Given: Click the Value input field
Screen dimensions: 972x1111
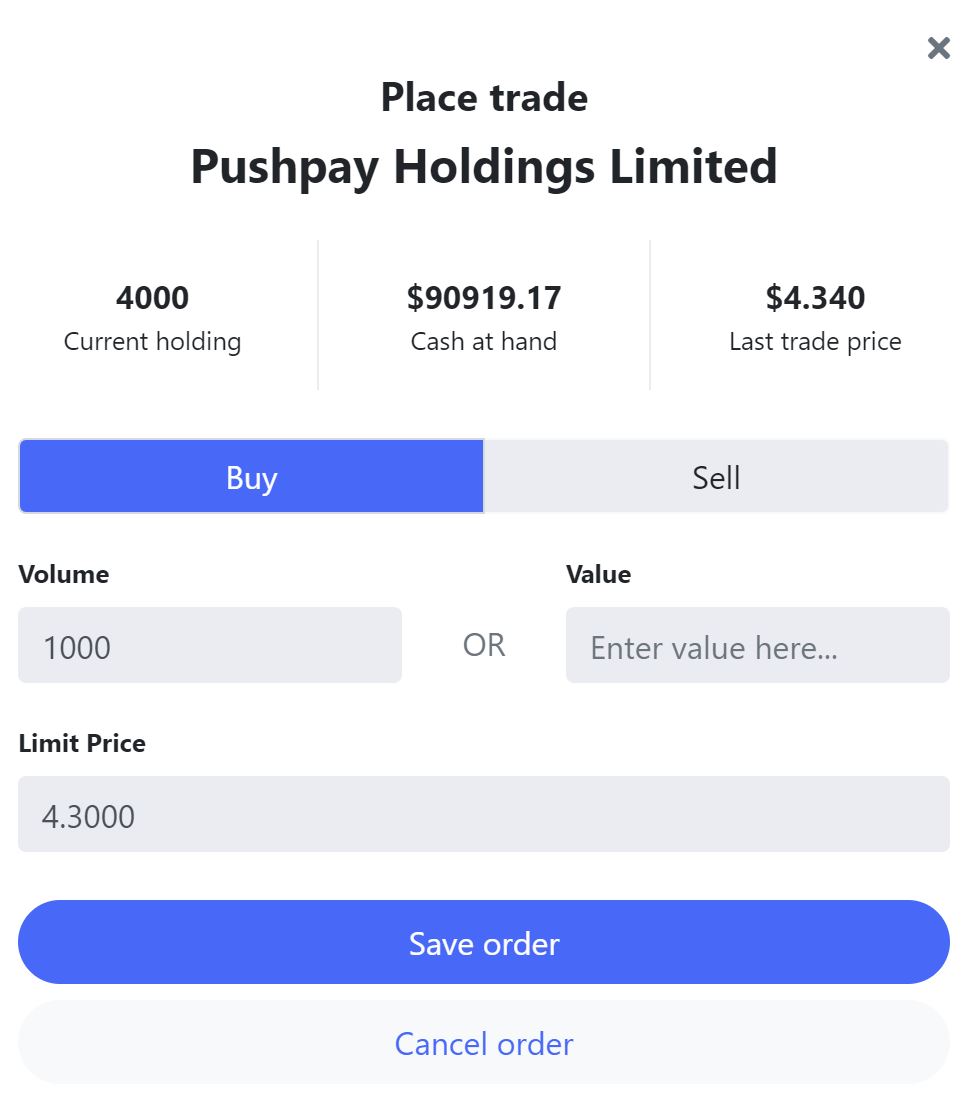Looking at the screenshot, I should point(757,646).
